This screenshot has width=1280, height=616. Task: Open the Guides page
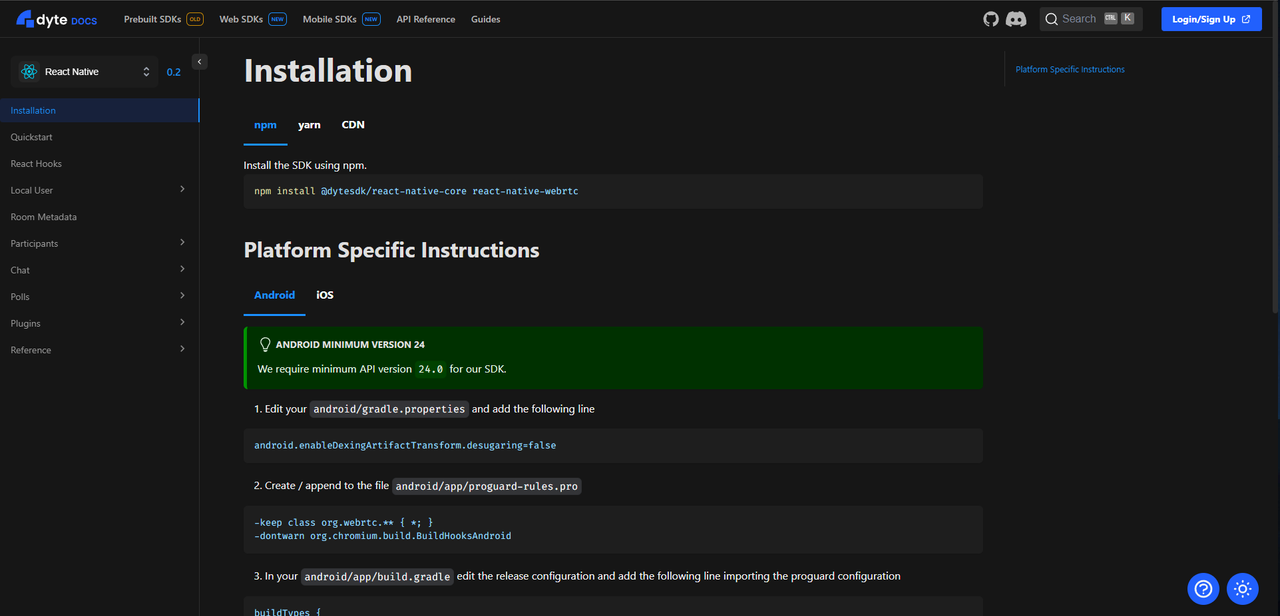click(x=486, y=19)
